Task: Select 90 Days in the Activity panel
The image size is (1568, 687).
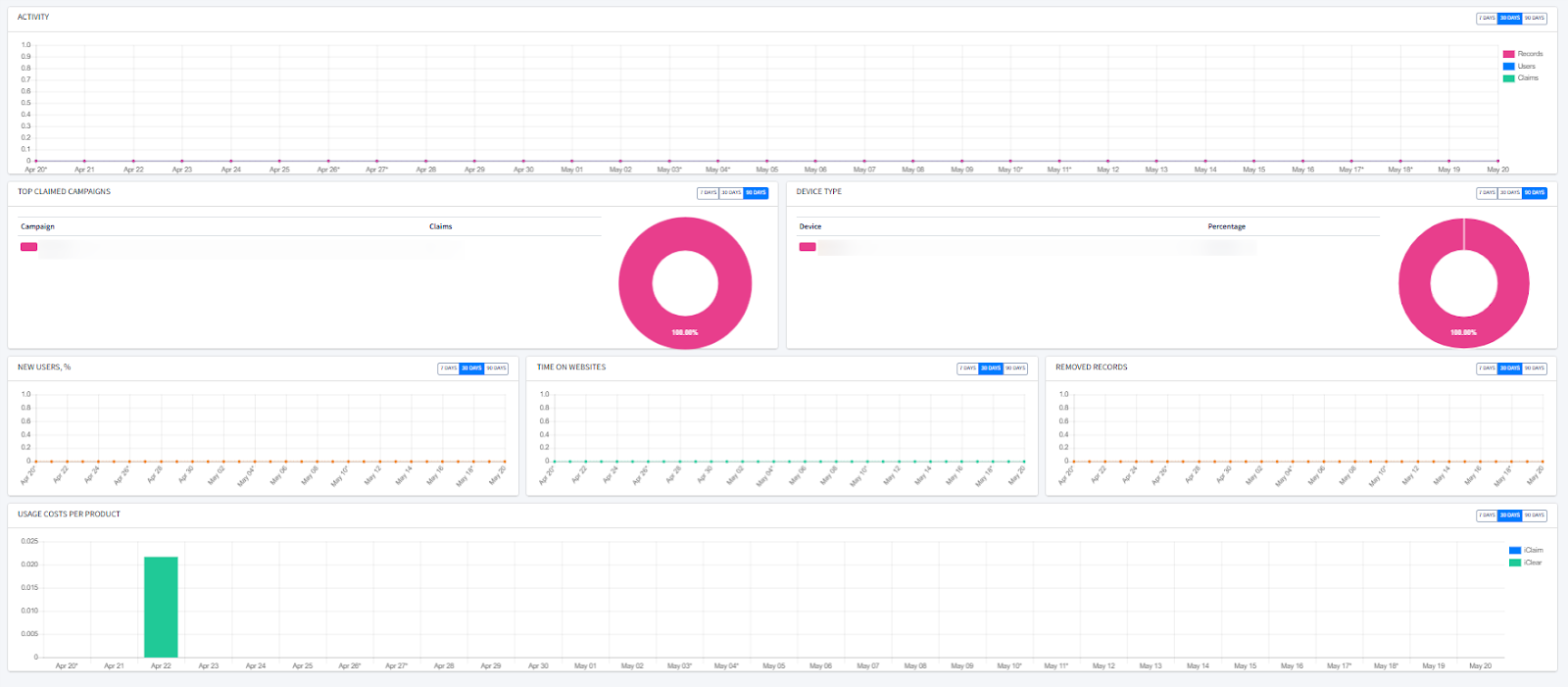Action: click(x=1535, y=19)
